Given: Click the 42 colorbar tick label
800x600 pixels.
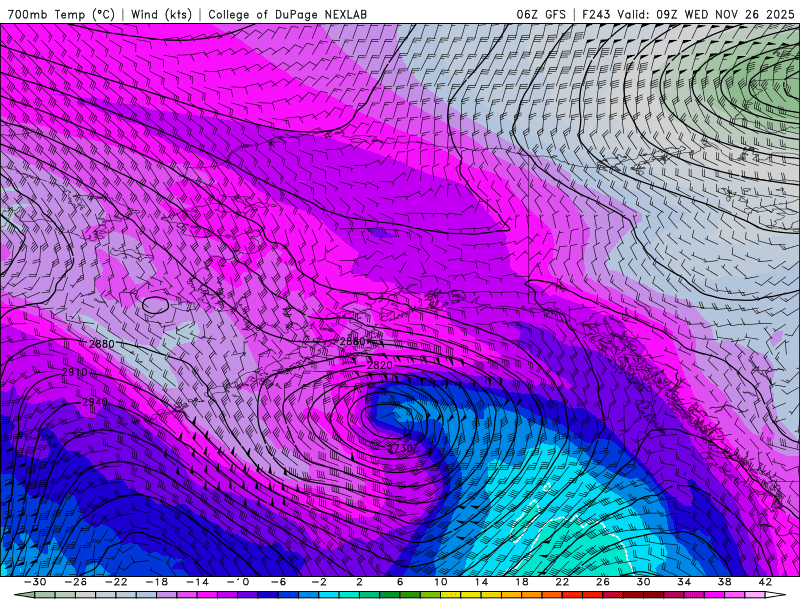Looking at the screenshot, I should (765, 582).
